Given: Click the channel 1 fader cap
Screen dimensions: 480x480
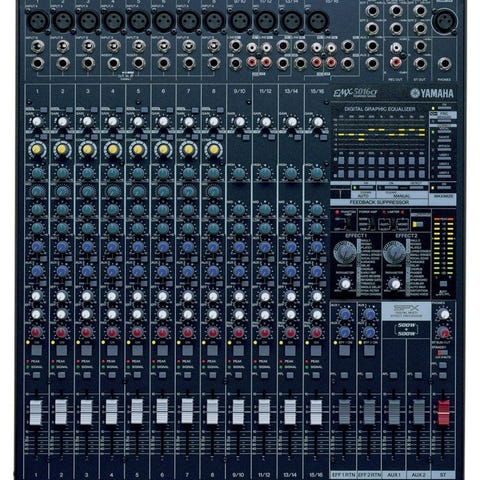Looking at the screenshot, I should (36, 413).
